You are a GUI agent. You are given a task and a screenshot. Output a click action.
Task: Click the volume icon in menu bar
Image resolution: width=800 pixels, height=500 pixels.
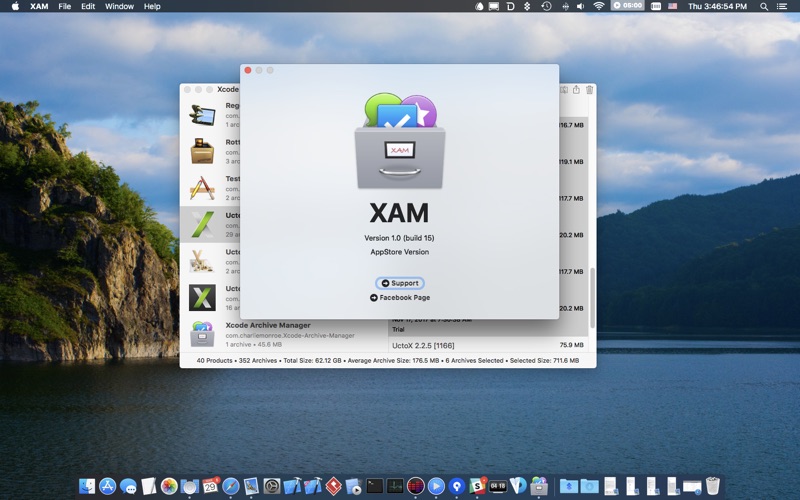(581, 6)
